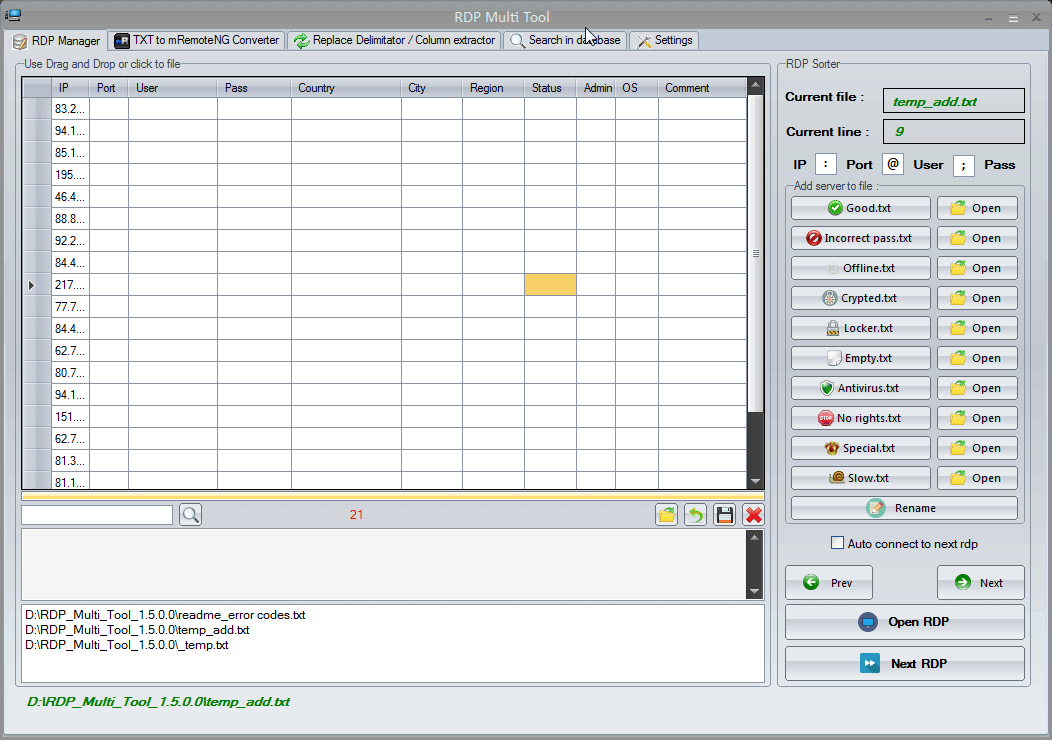Click the Open button beside Offline.txt
Viewport: 1052px width, 740px height.
point(978,268)
